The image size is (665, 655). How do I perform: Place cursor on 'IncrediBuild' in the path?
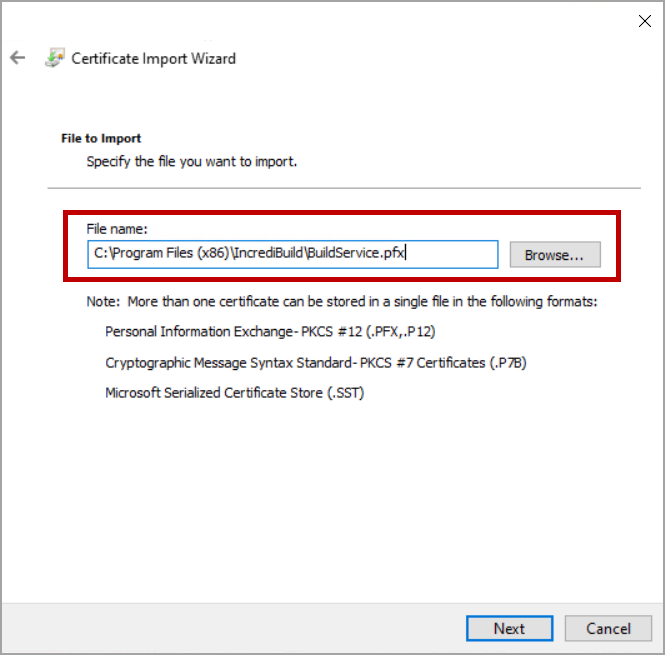click(x=270, y=254)
